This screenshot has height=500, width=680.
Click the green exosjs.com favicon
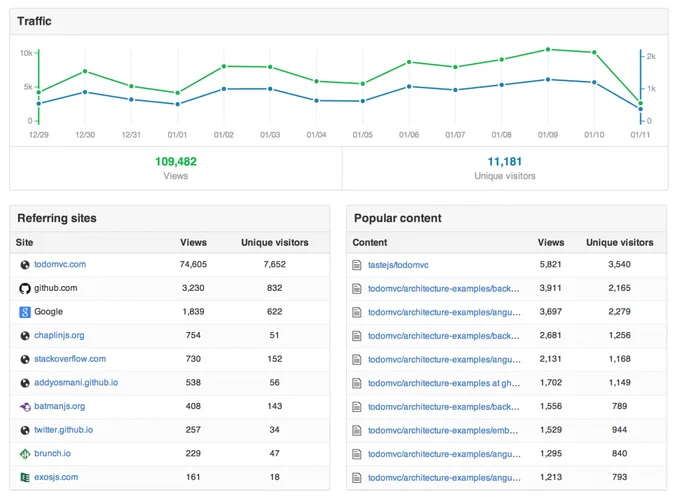25,477
